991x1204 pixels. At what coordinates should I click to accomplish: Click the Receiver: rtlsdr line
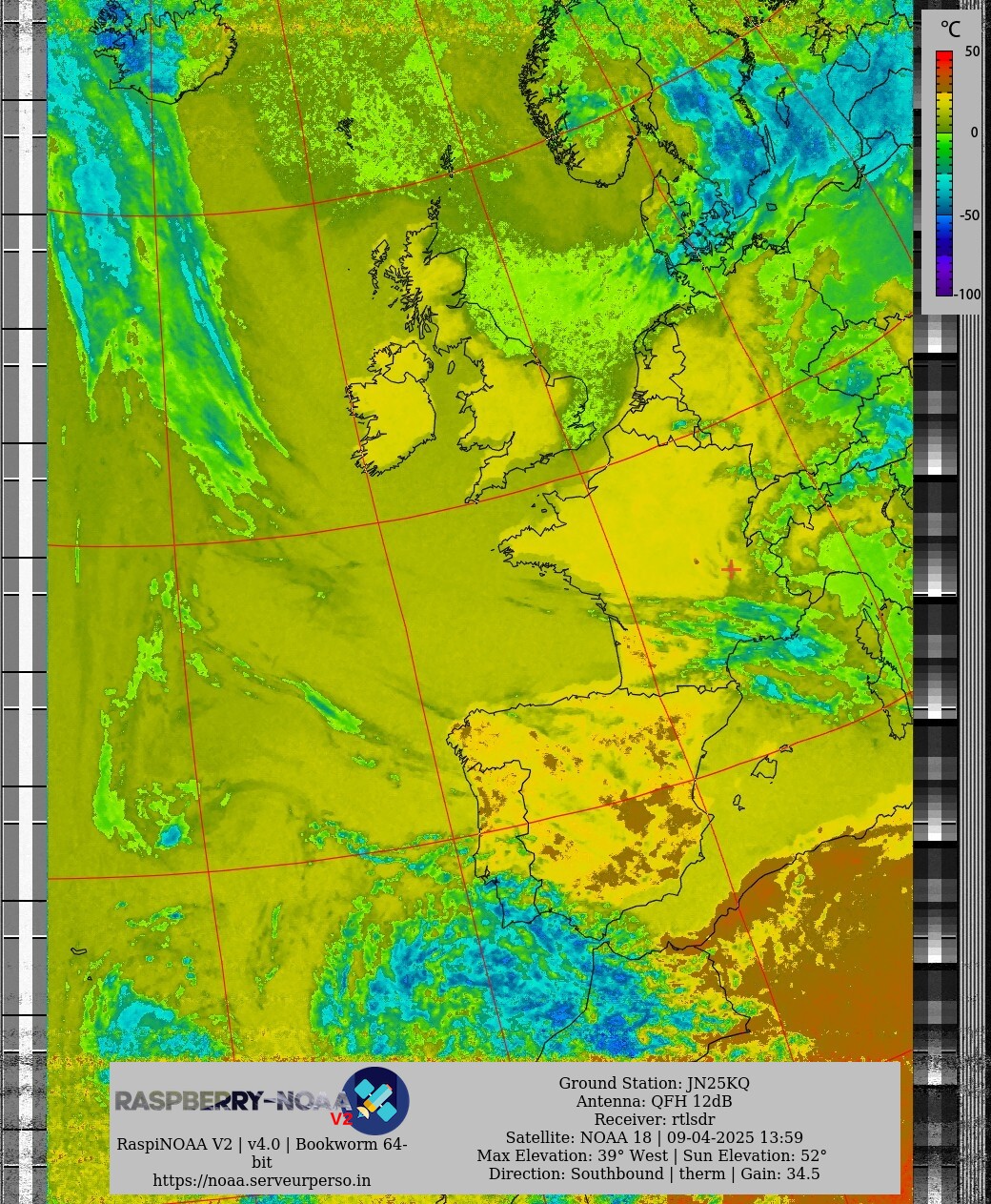[x=654, y=1119]
